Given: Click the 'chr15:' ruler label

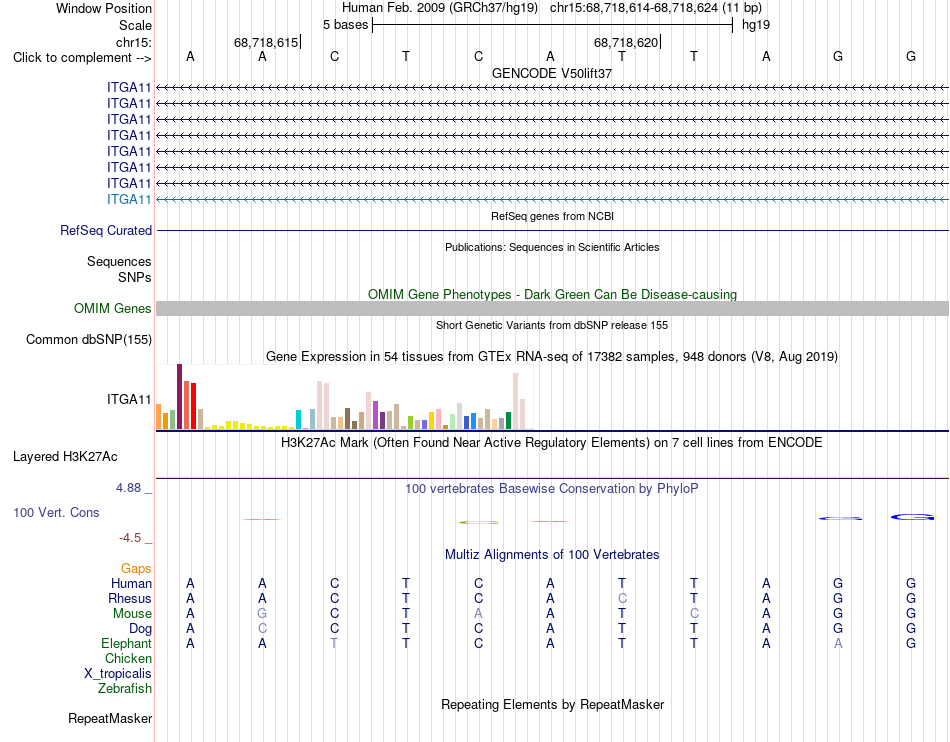Looking at the screenshot, I should [134, 42].
